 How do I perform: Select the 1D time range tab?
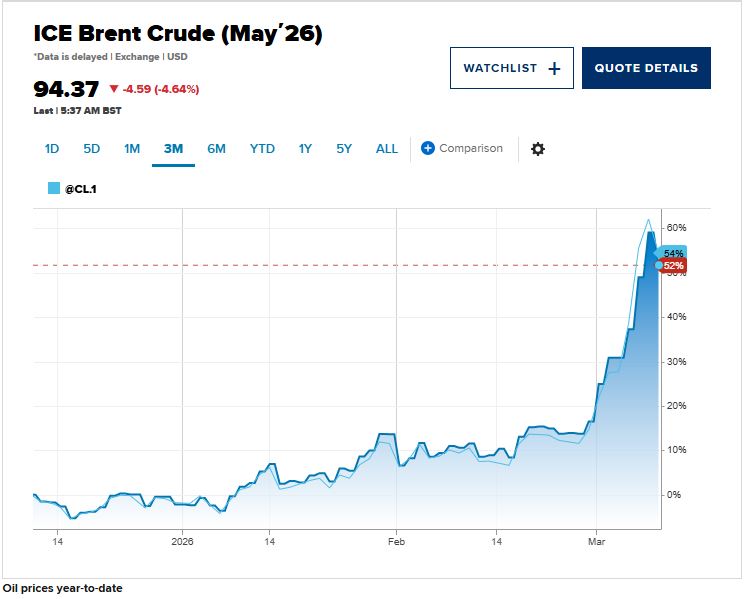[52, 149]
